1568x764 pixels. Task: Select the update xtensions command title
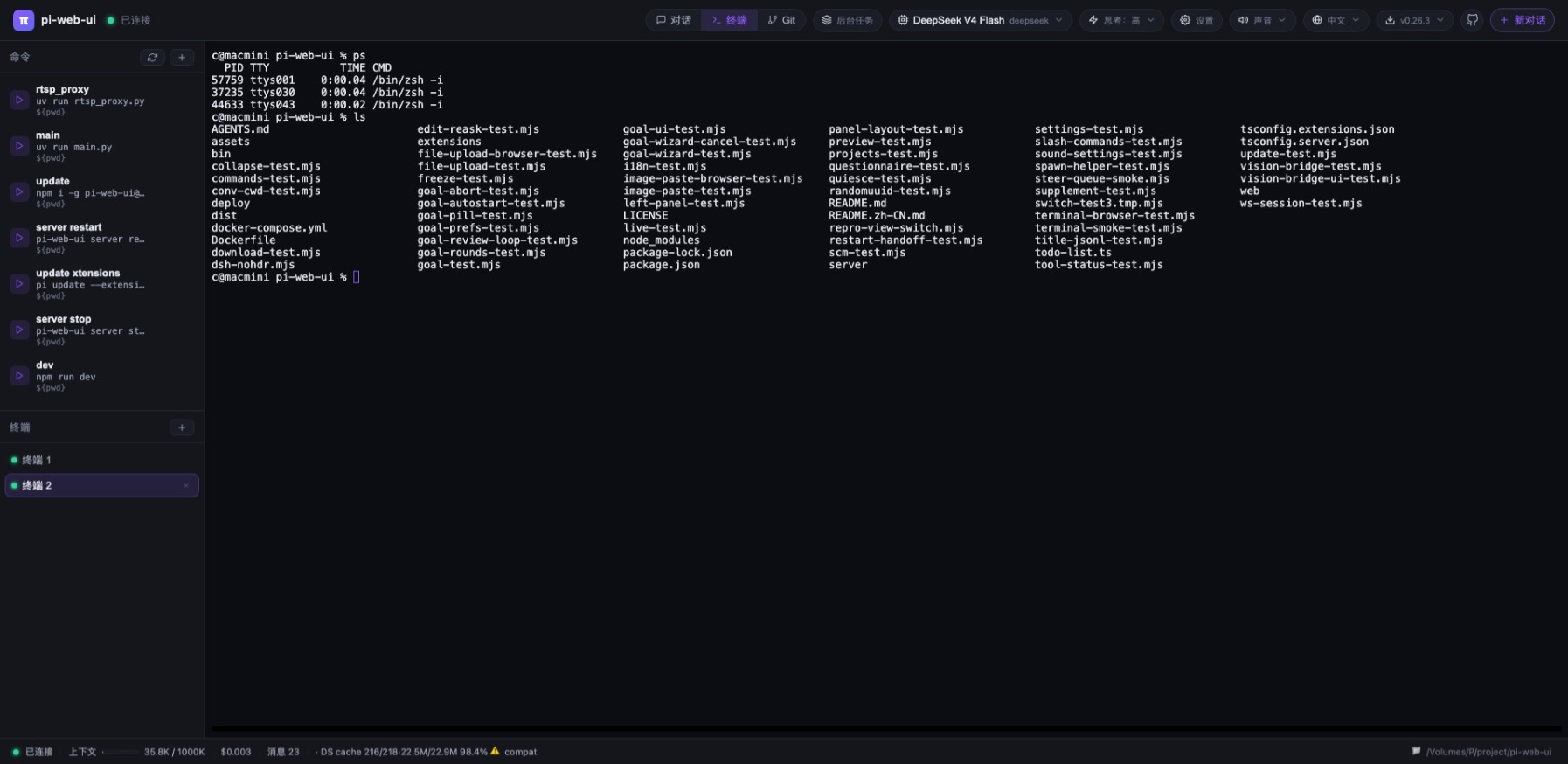tap(78, 273)
